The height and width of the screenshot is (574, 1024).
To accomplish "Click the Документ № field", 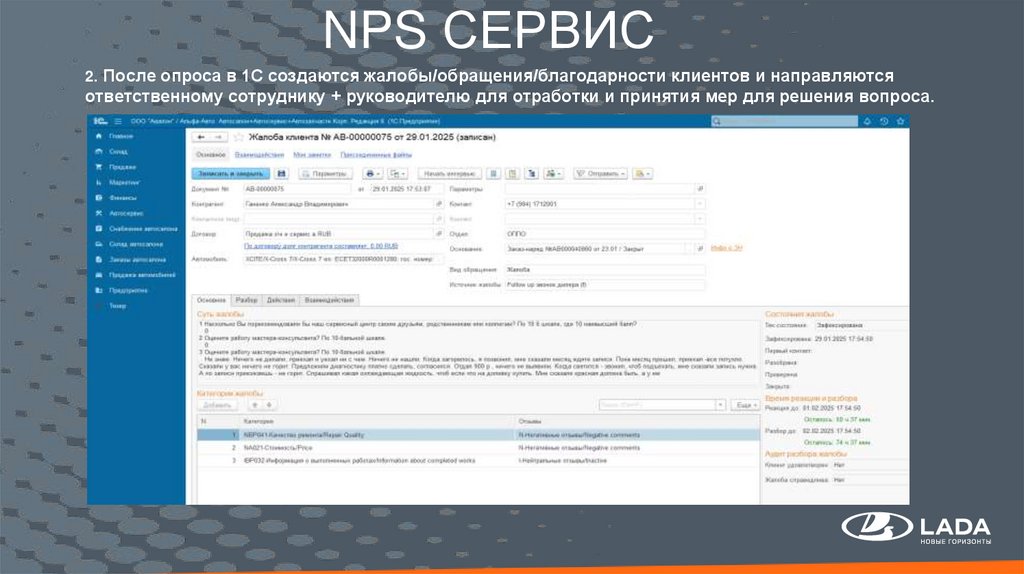I will pyautogui.click(x=297, y=189).
